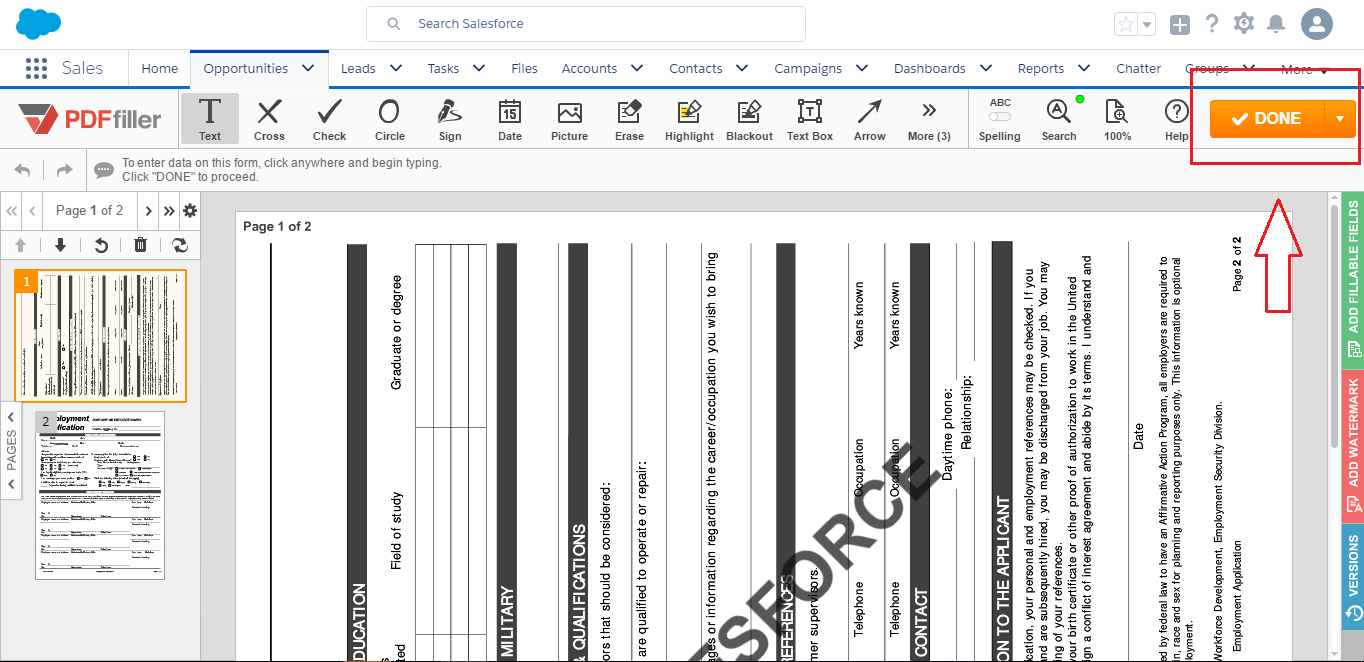Viewport: 1364px width, 662px height.
Task: Select the Text tool
Action: coord(210,118)
